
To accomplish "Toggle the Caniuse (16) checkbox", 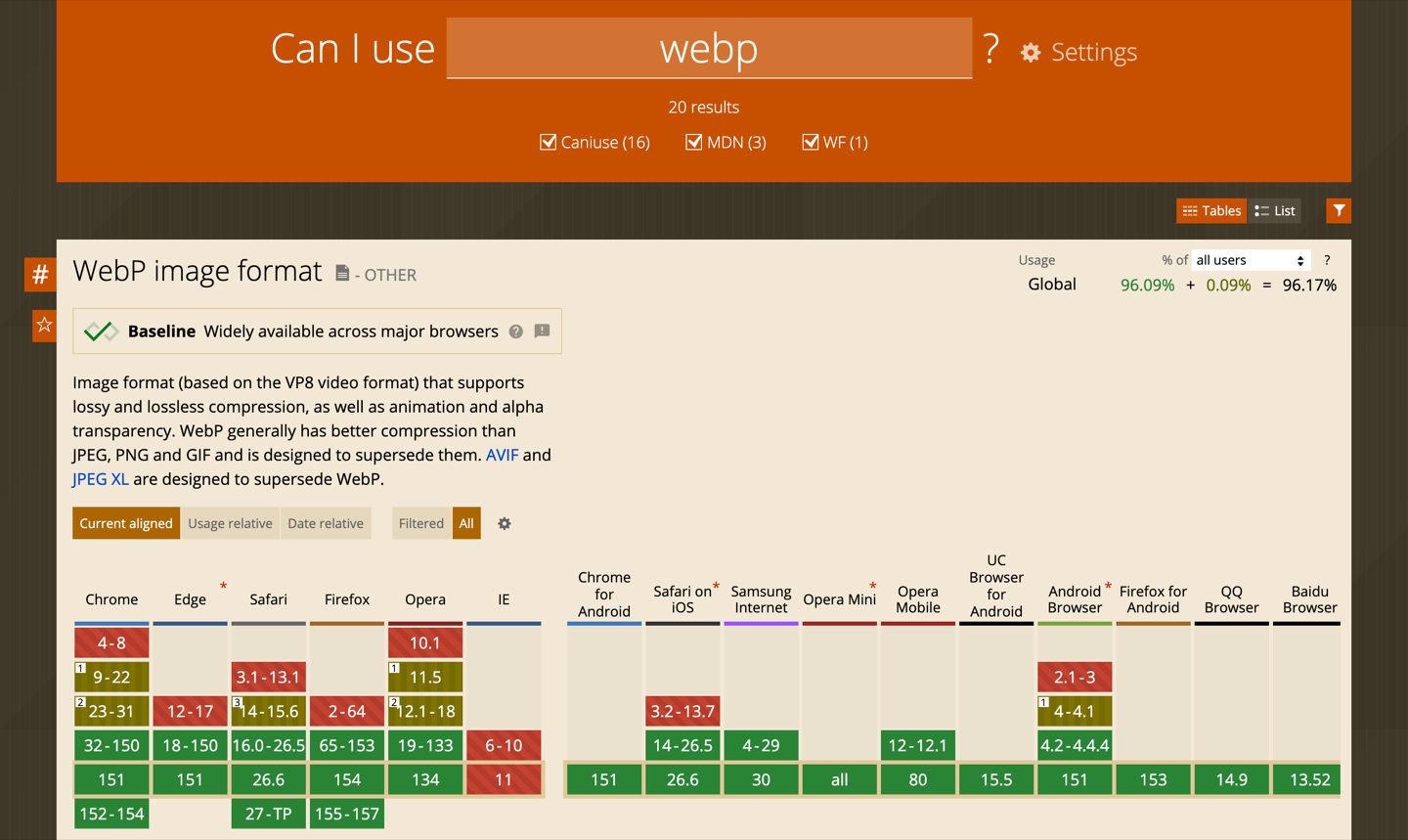I will [549, 142].
